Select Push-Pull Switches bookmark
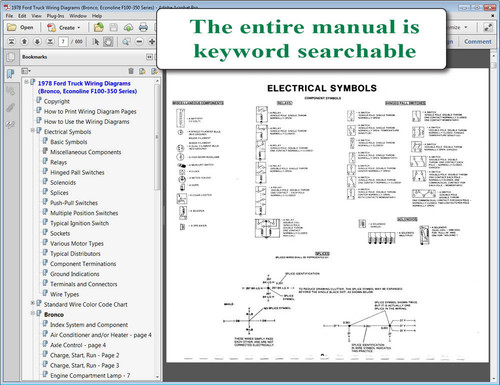500x385 pixels. point(74,203)
